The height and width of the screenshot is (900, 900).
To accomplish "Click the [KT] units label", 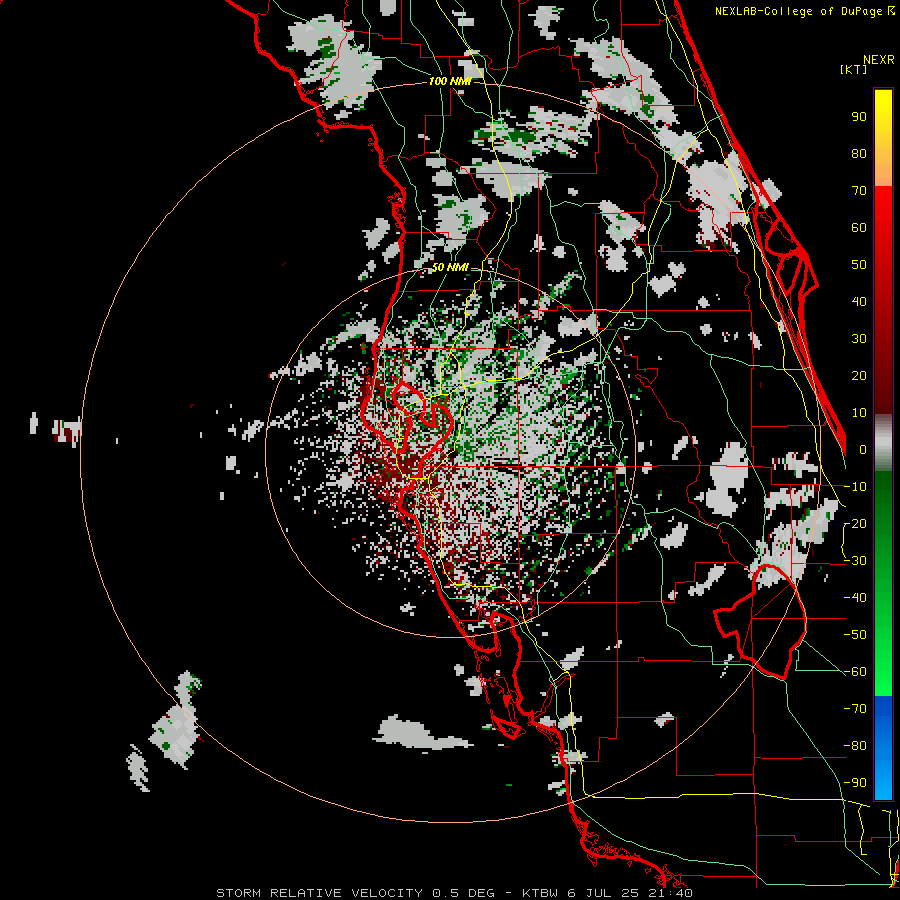I will click(854, 69).
